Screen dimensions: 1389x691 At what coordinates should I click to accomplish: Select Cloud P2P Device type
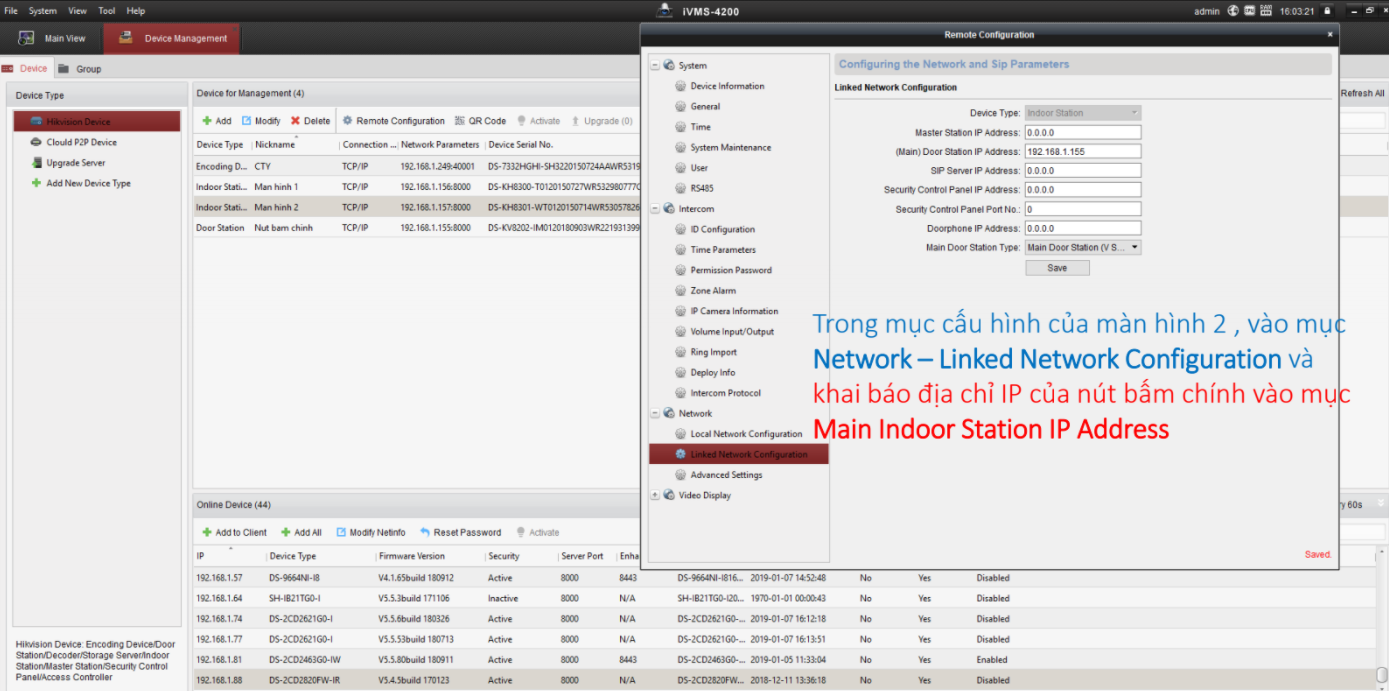(81, 142)
